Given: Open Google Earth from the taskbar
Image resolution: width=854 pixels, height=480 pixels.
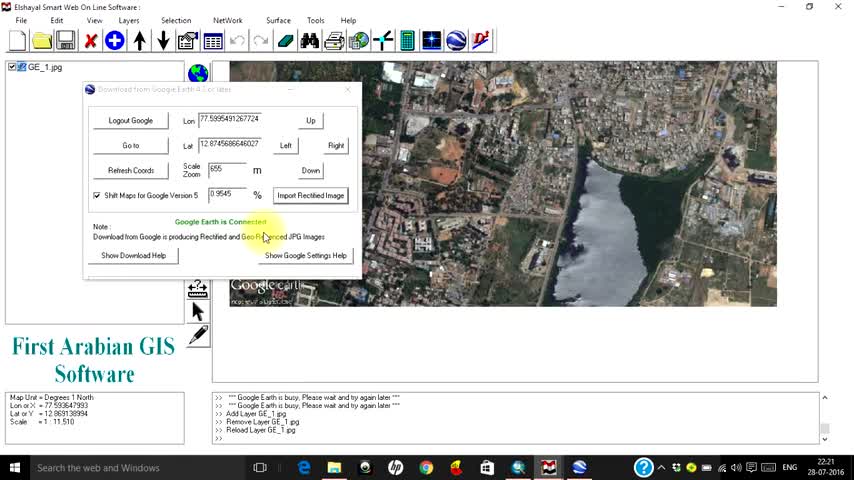Looking at the screenshot, I should (x=579, y=467).
